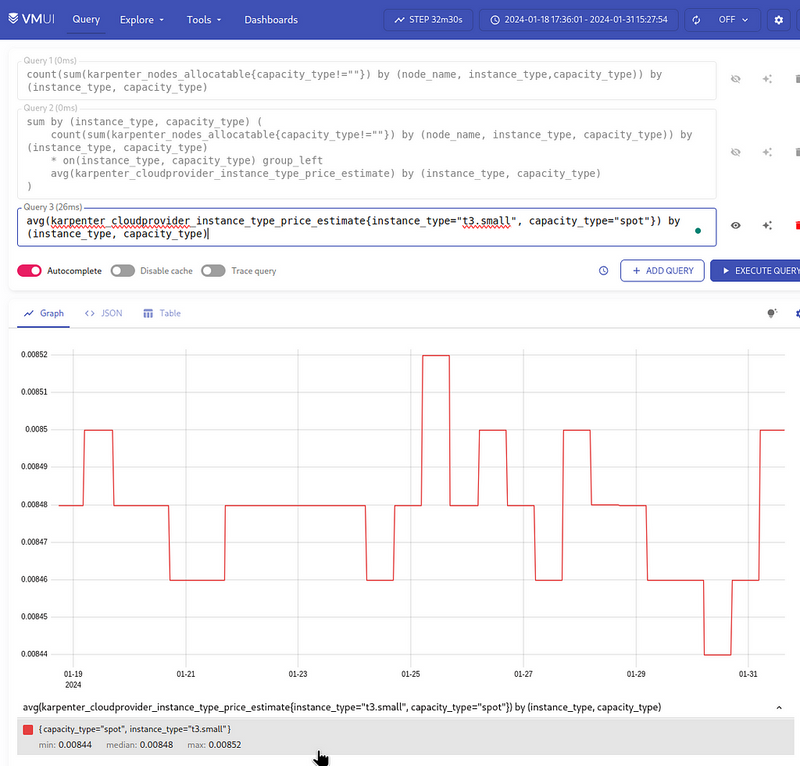Click the VMUI logo
Viewport: 800px width, 766px height.
pos(31,19)
